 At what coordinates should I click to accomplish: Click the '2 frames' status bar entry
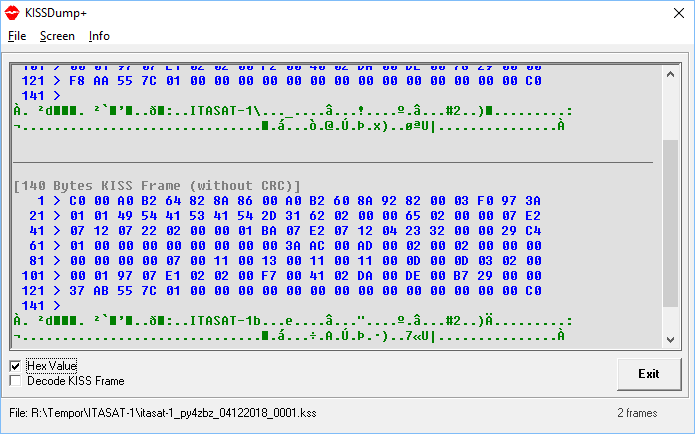point(637,413)
